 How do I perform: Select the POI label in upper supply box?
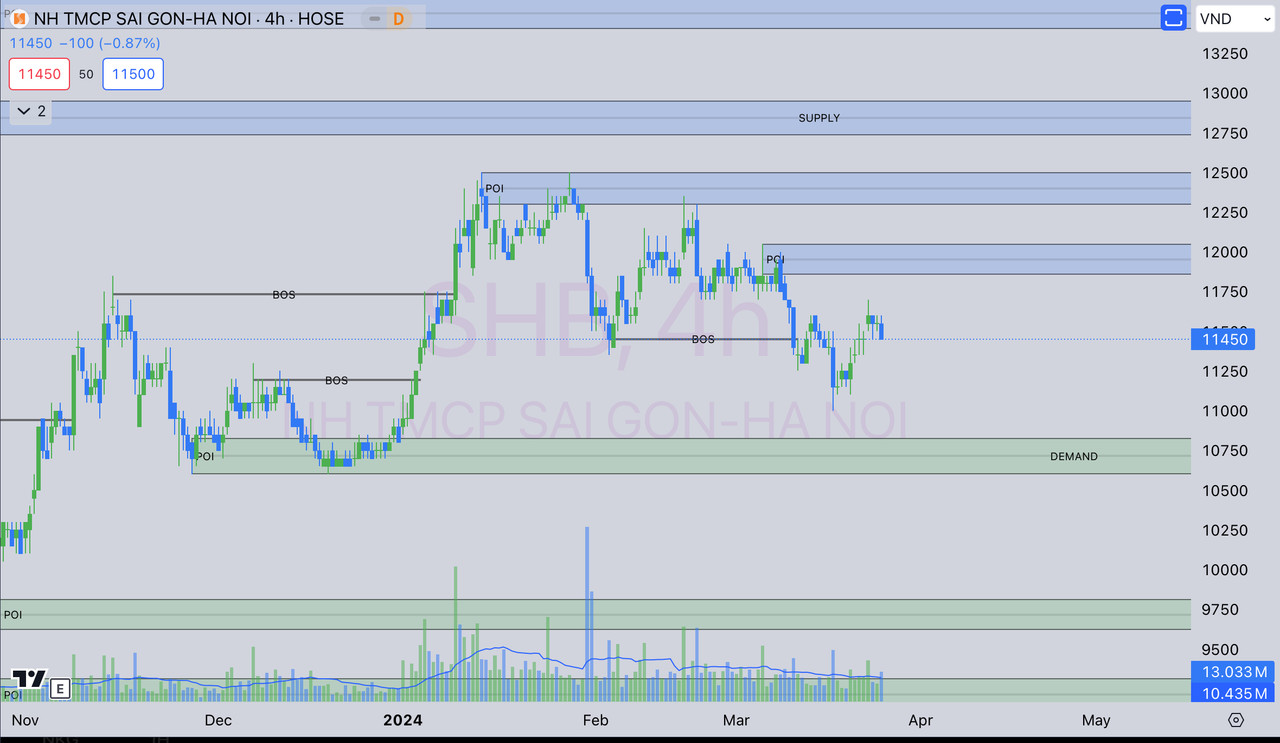pos(494,188)
